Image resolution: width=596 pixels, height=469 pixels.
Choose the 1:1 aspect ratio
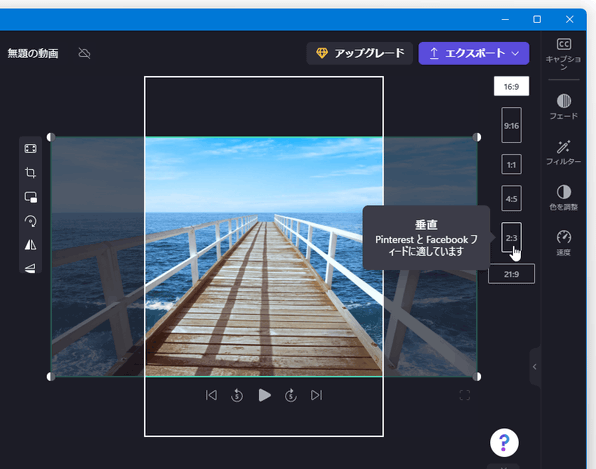511,165
